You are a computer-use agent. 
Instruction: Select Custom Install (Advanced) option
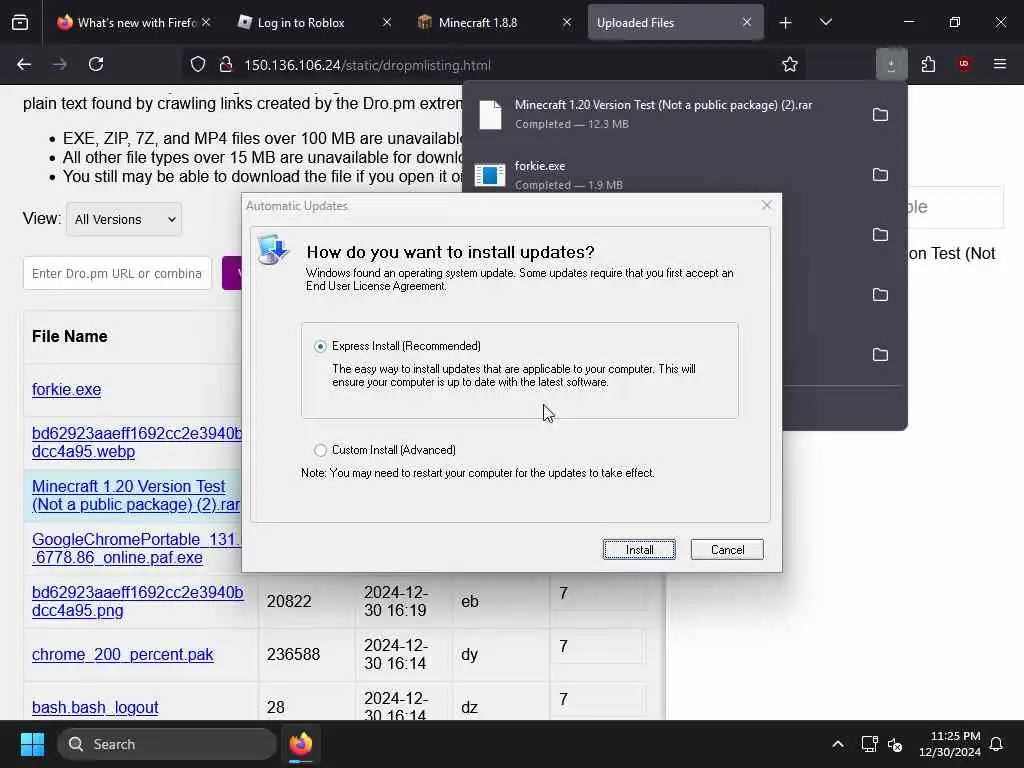point(320,450)
